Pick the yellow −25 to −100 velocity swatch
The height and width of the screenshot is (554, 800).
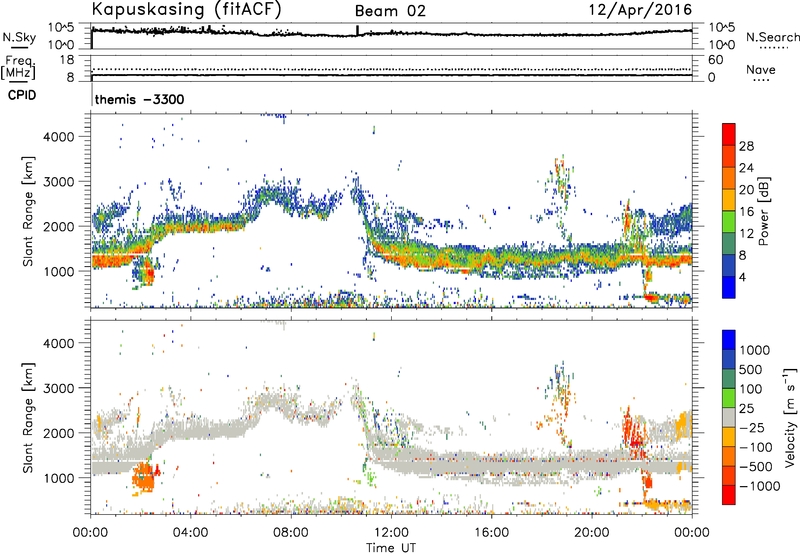tap(729, 437)
